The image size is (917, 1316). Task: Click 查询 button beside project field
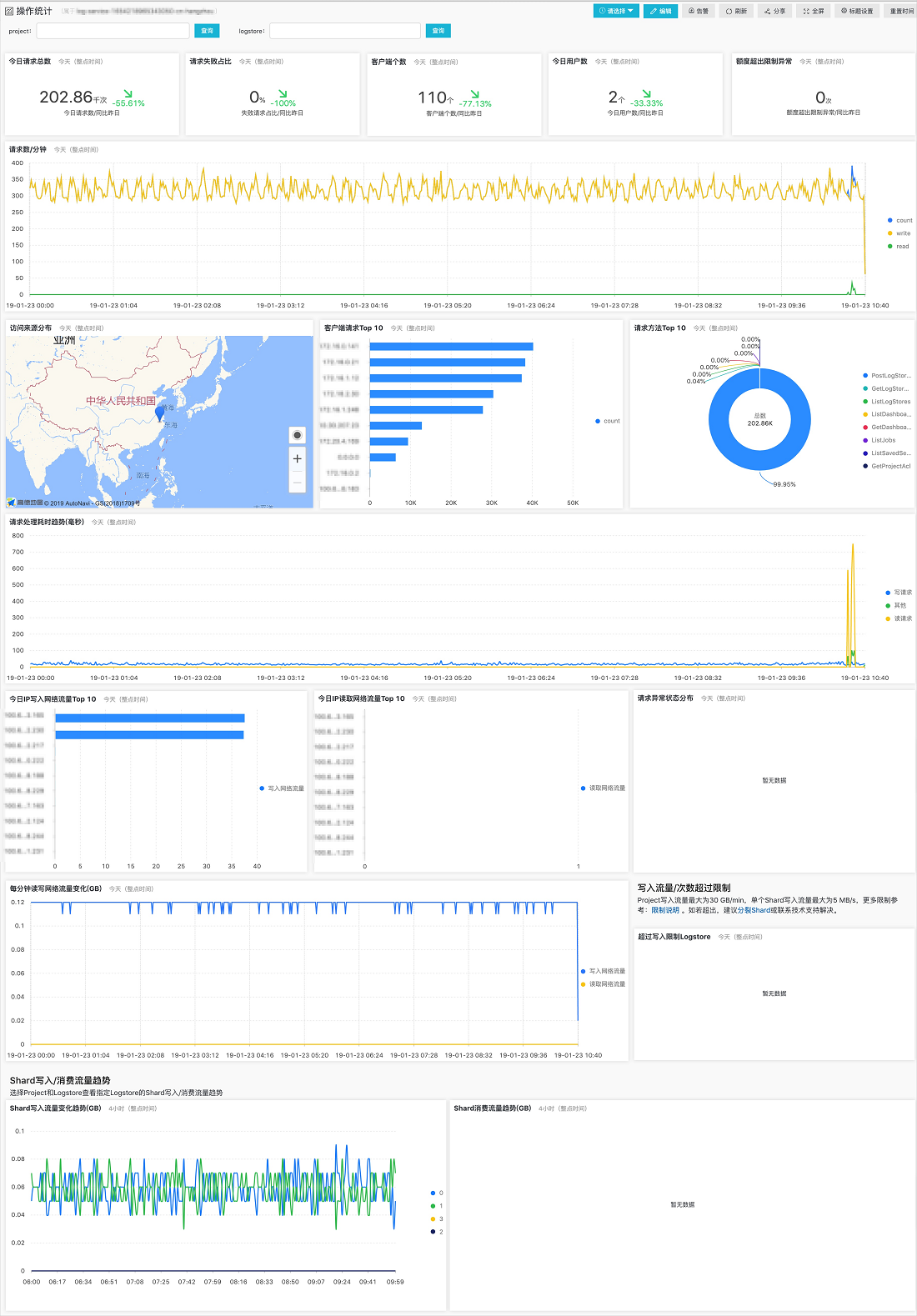(x=207, y=31)
